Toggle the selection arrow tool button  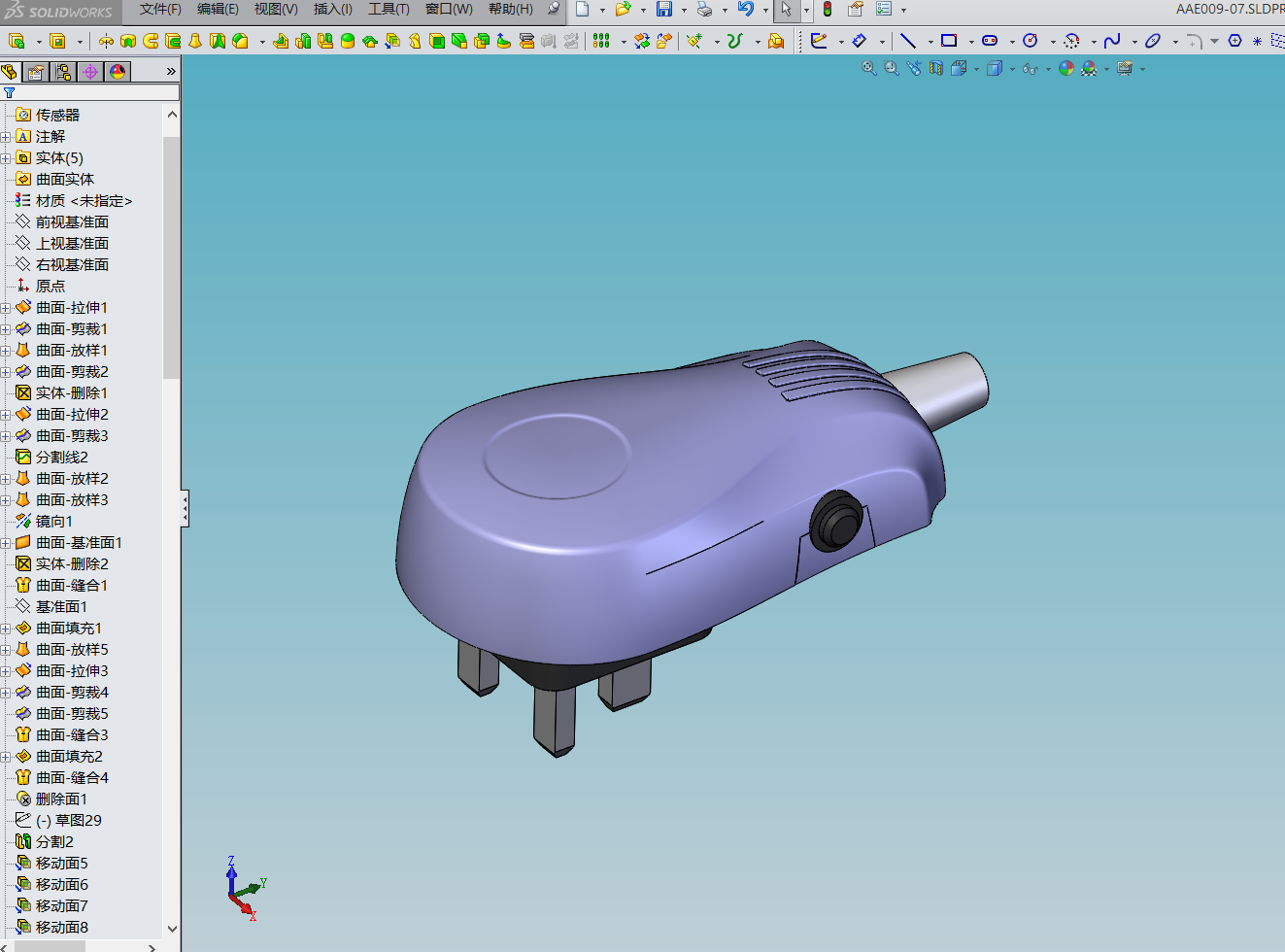click(787, 10)
